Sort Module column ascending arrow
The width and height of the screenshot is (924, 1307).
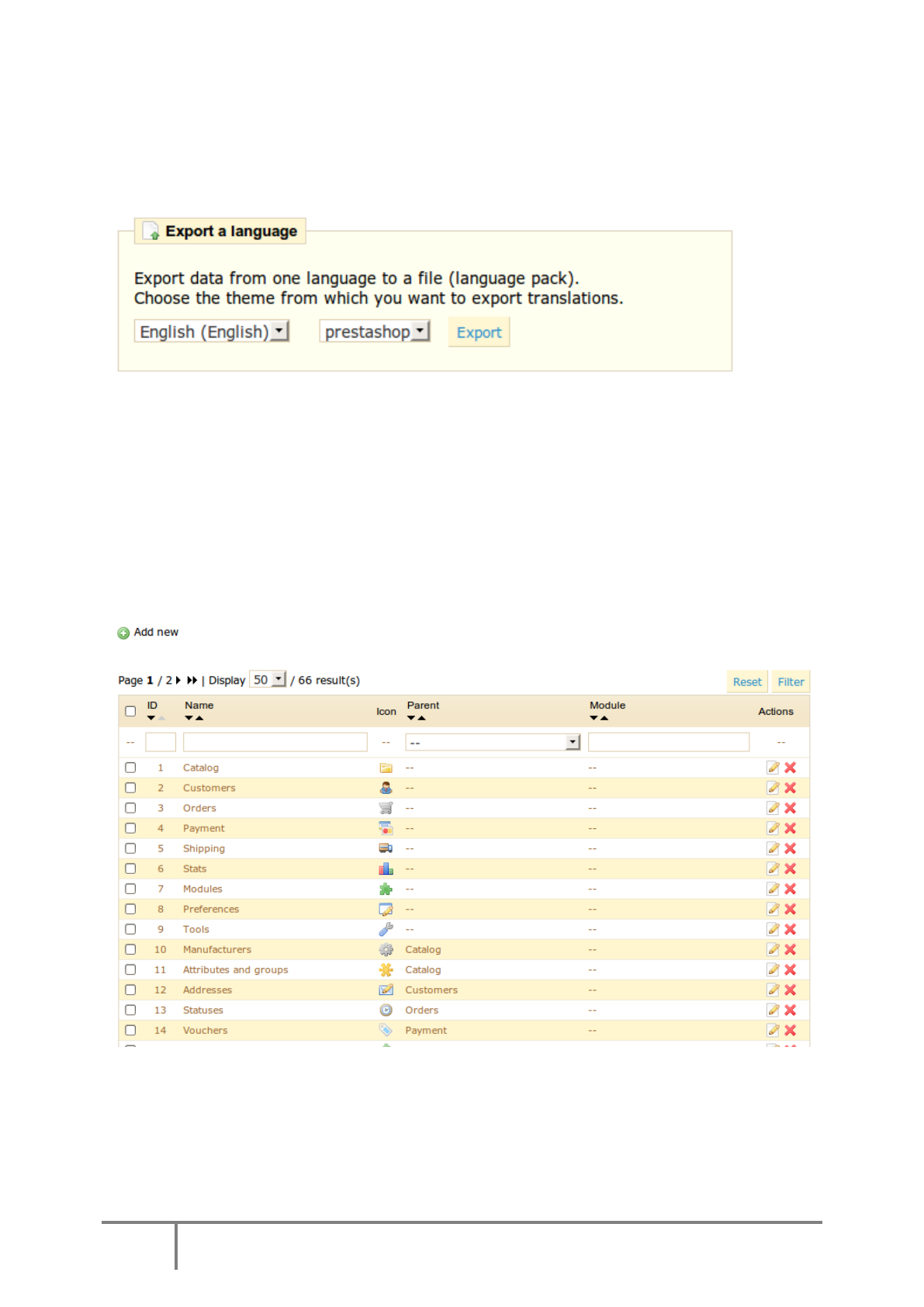pos(604,718)
